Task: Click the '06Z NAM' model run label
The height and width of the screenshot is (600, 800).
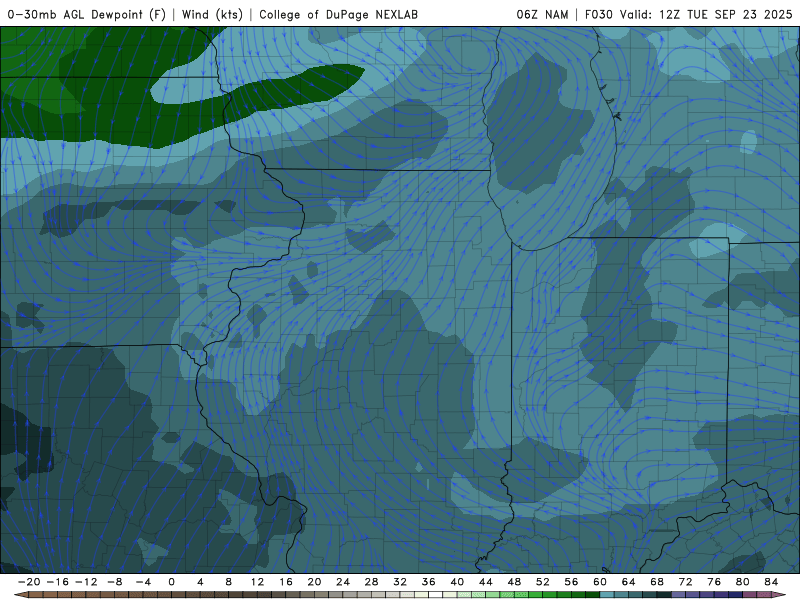Action: pos(542,14)
